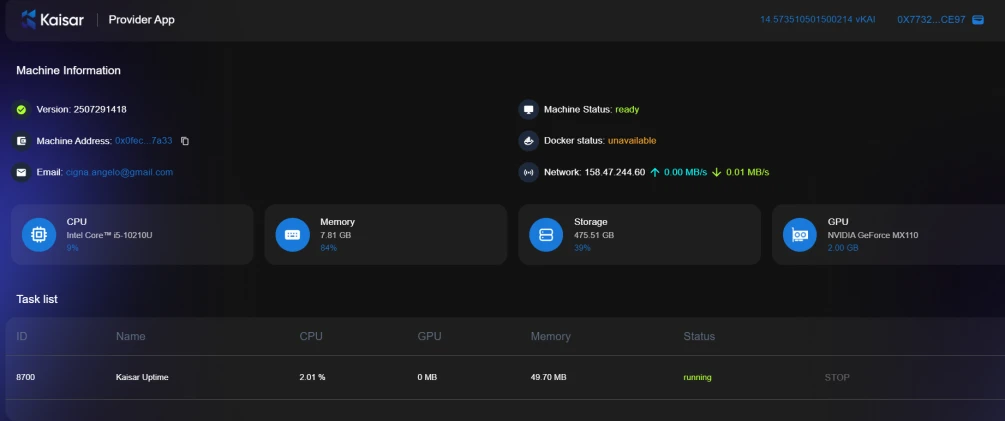The height and width of the screenshot is (421, 1005).
Task: Click the Kaisar brand name text
Action: pos(62,20)
